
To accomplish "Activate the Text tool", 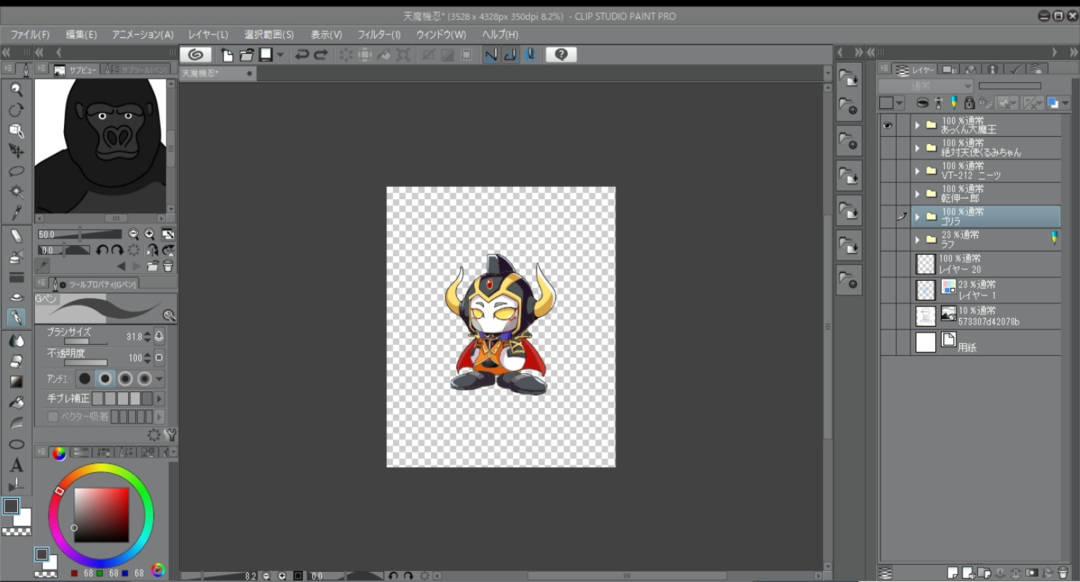I will pos(16,465).
